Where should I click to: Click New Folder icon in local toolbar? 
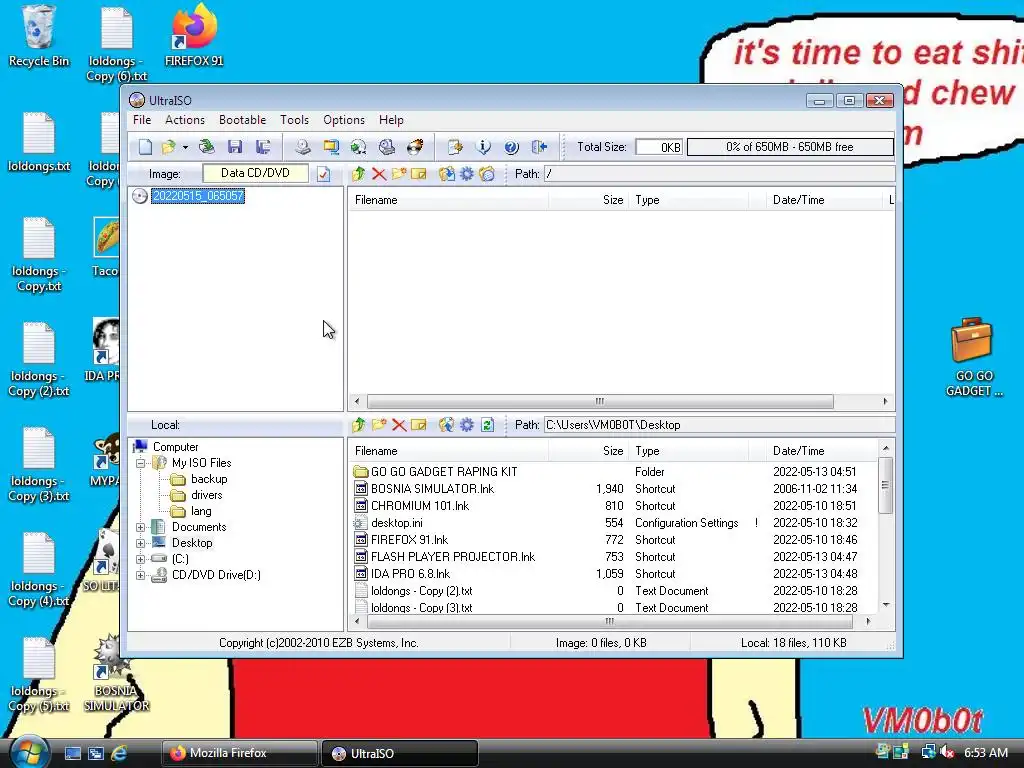click(379, 424)
